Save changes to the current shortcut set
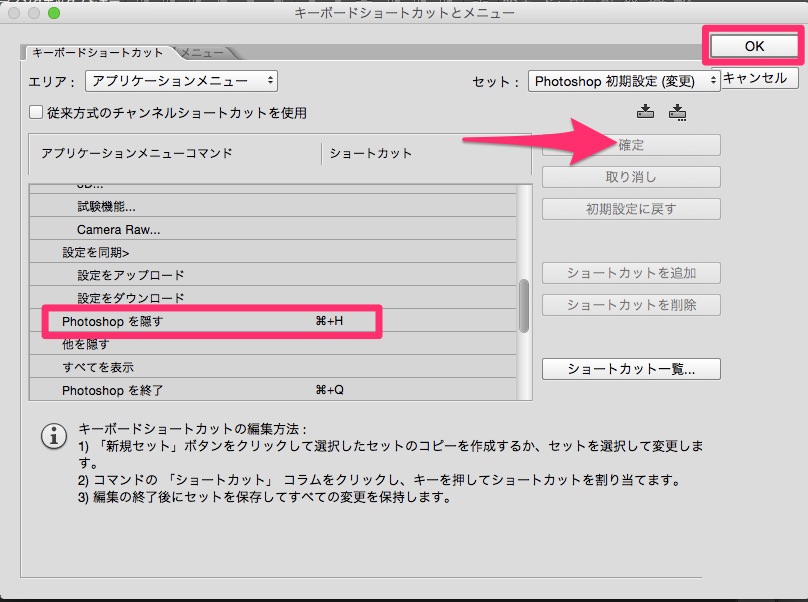Screen dimensions: 808x602 [646, 111]
